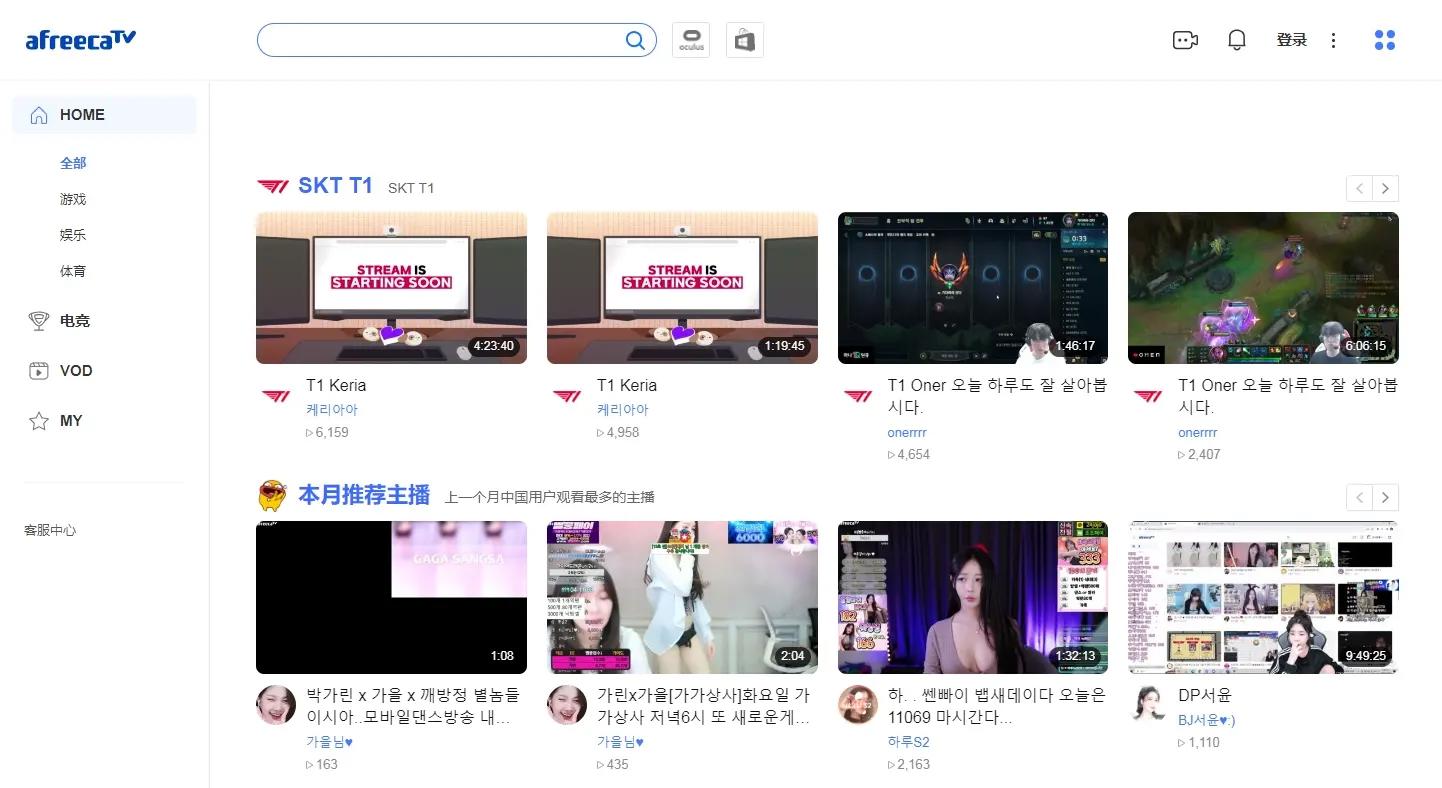The image size is (1442, 788).
Task: Open MY section label
Action: (x=71, y=421)
